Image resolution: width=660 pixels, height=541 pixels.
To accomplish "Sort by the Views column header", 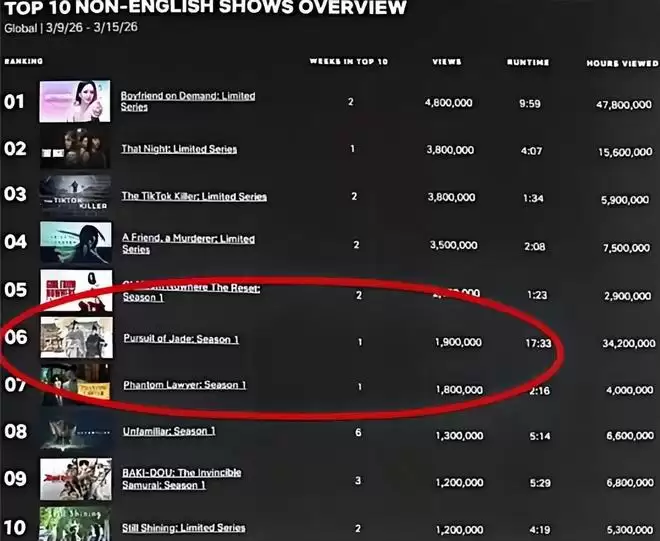I will (x=446, y=62).
